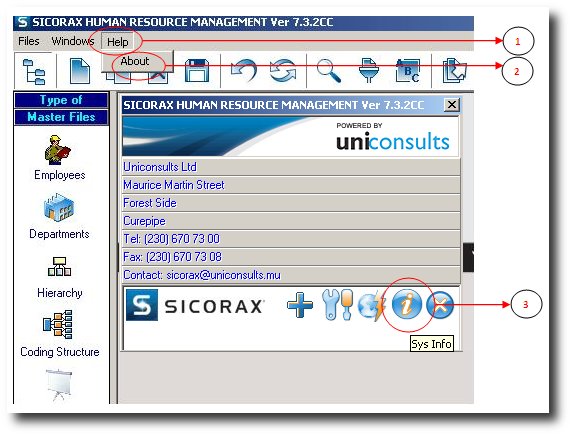The height and width of the screenshot is (436, 572).
Task: Close the About dialog with title bar X
Action: pos(452,105)
